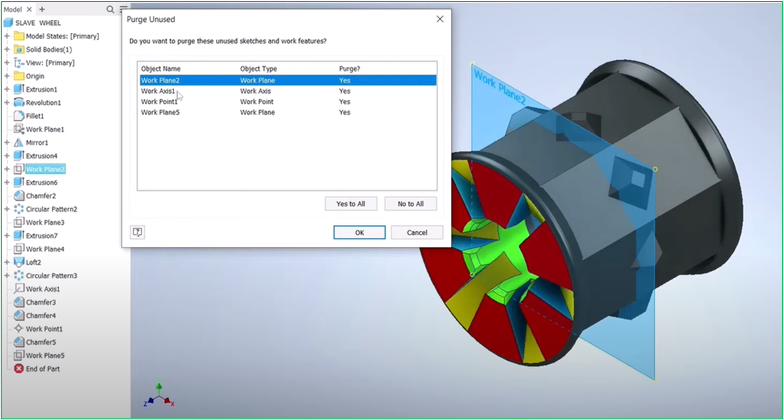The image size is (784, 420).
Task: Toggle Purge value for Work Axis1 row
Action: (345, 91)
